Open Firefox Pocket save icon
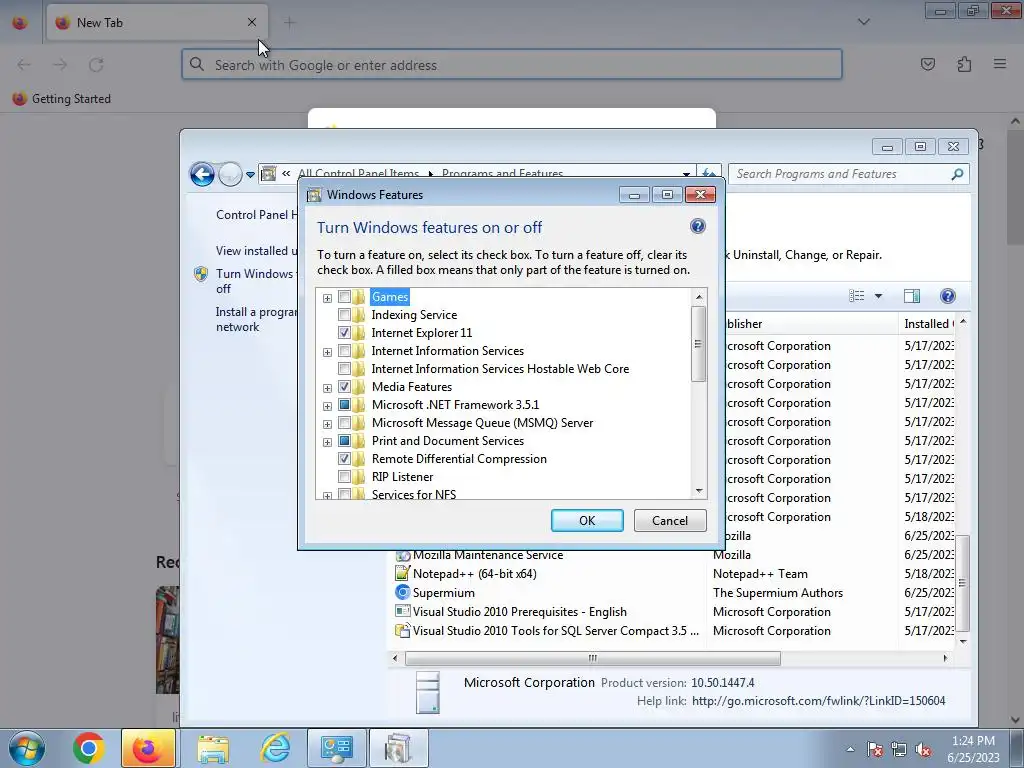1024x768 pixels. click(x=927, y=64)
